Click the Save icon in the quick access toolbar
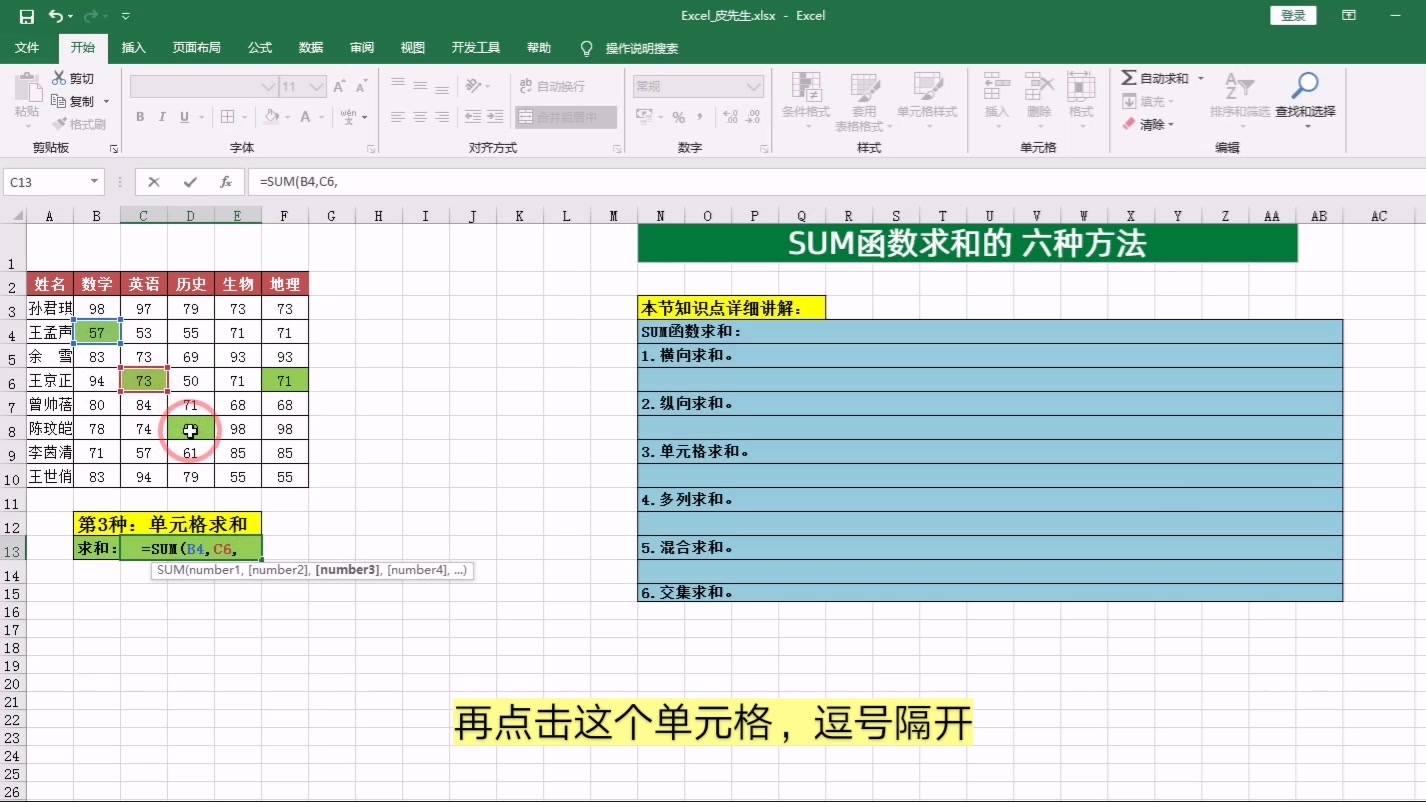1426x802 pixels. point(27,16)
